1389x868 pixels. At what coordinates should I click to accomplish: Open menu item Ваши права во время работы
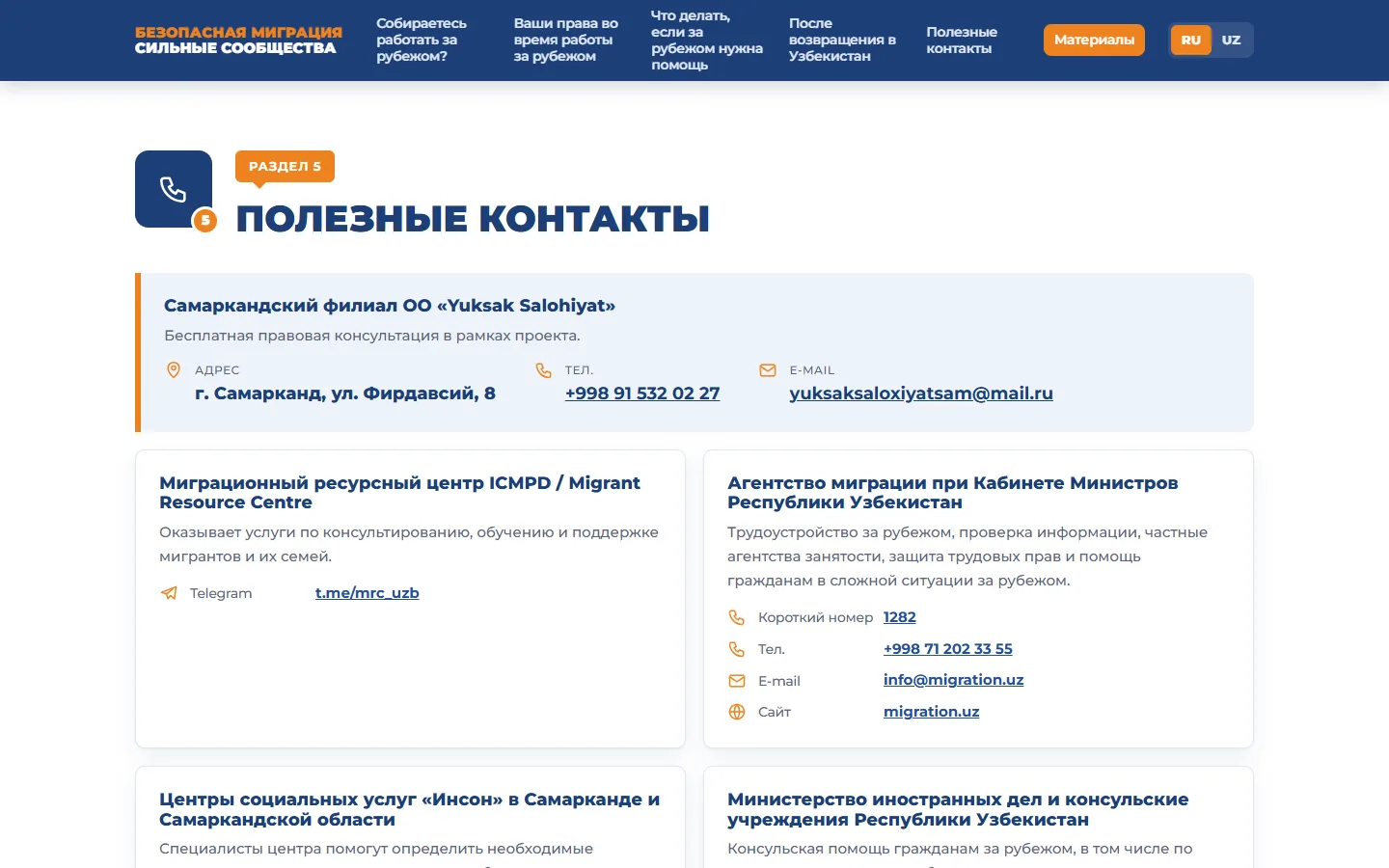point(566,40)
